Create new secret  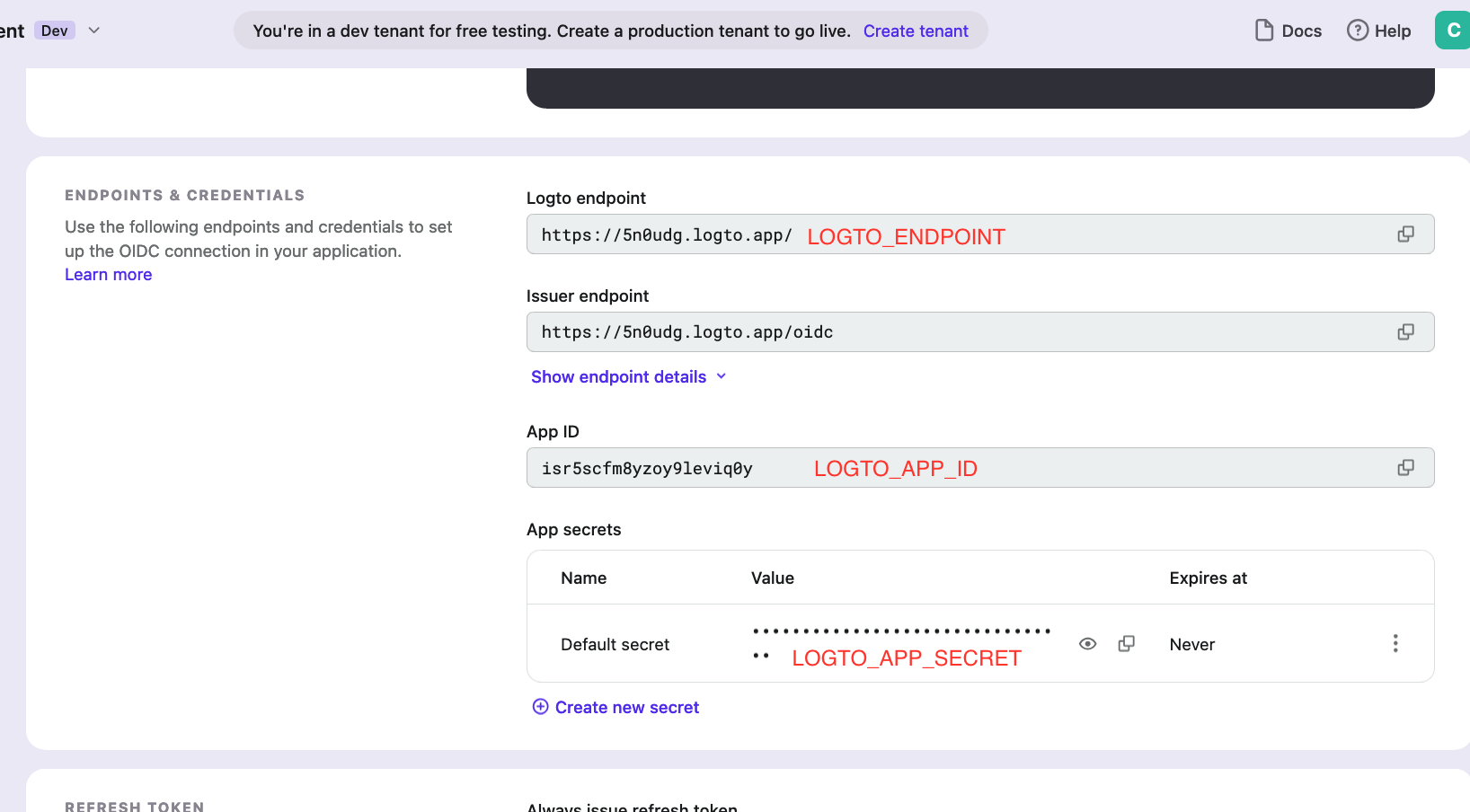pos(615,707)
